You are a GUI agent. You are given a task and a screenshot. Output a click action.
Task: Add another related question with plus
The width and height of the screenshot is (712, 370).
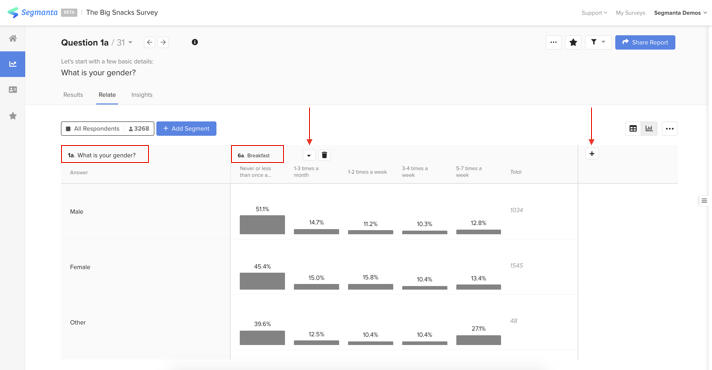(592, 154)
